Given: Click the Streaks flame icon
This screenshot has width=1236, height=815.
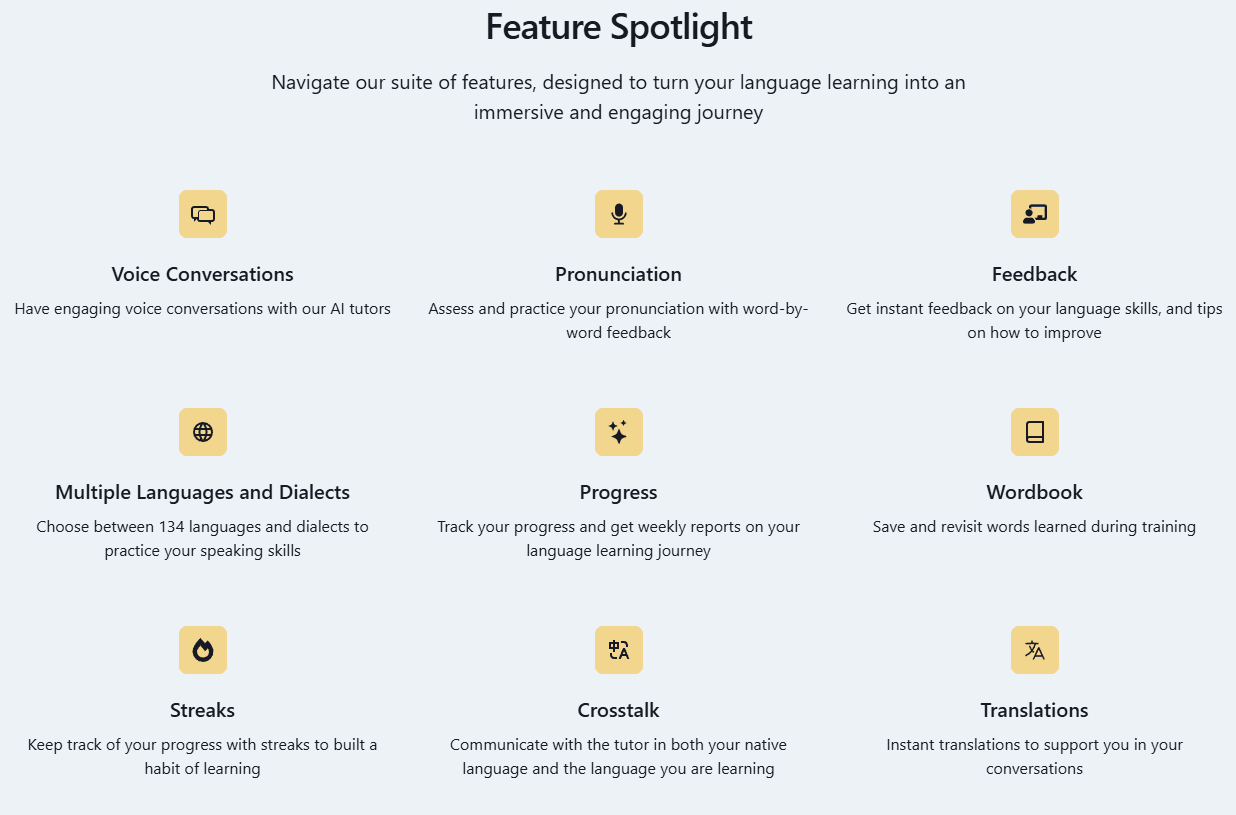Looking at the screenshot, I should pyautogui.click(x=203, y=650).
